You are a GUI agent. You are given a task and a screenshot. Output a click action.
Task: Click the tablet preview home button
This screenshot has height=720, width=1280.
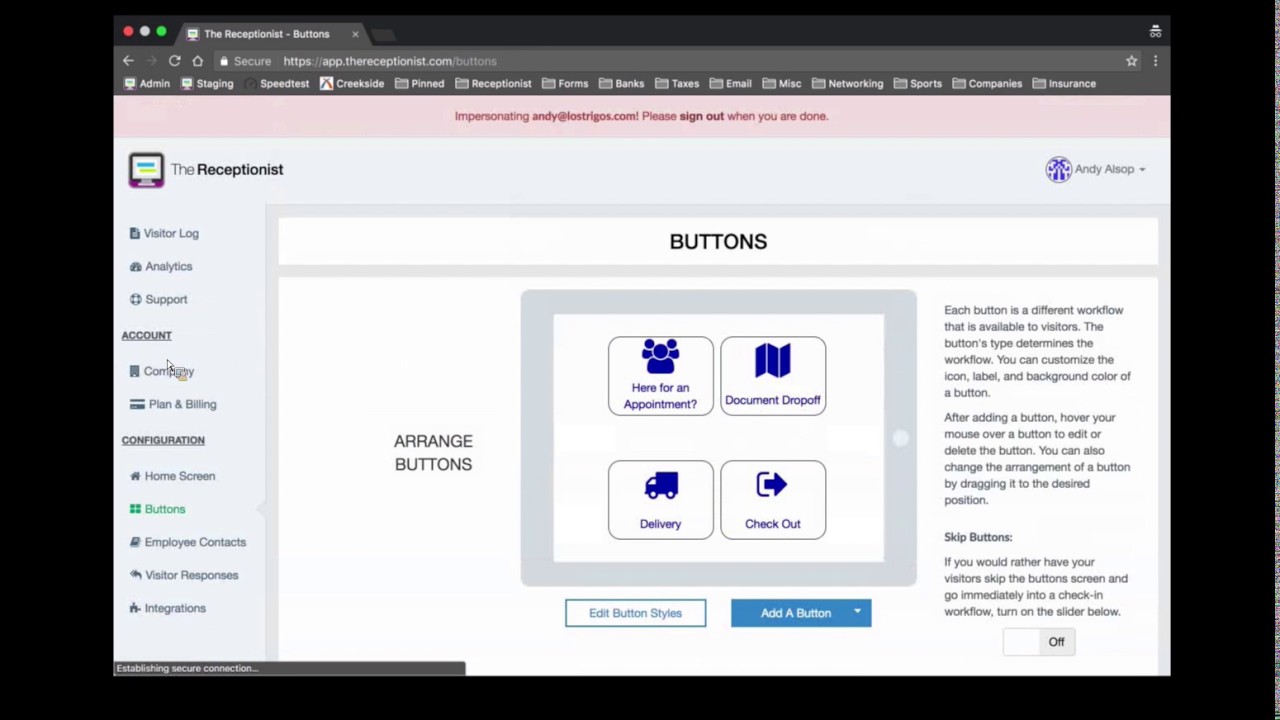(900, 438)
